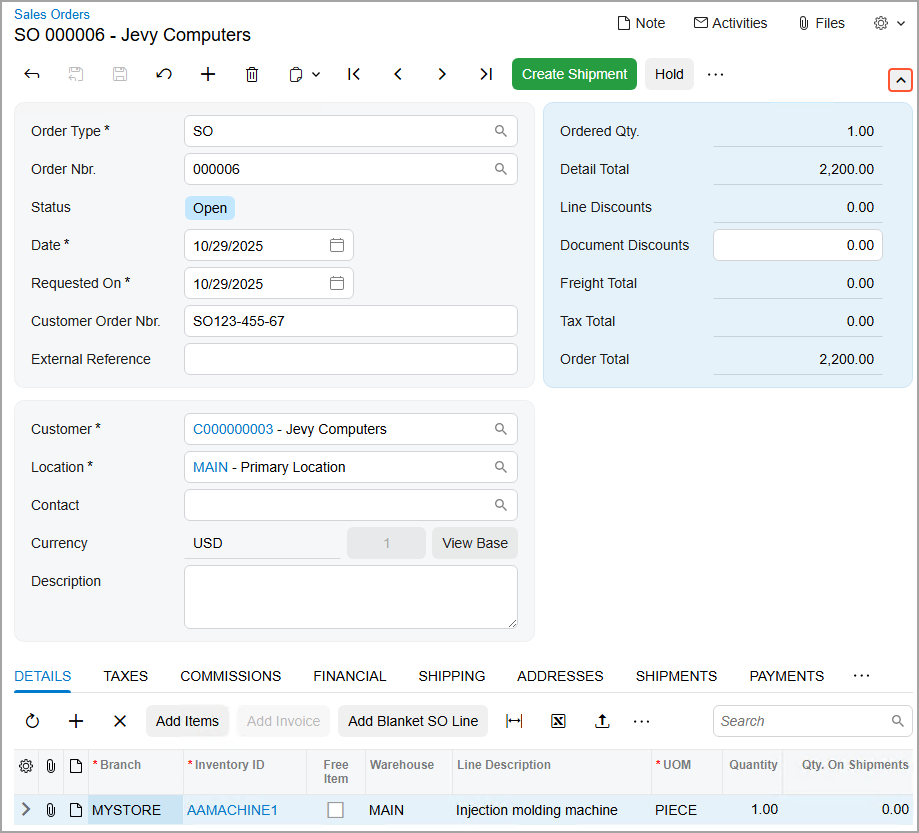Open the Note panel

point(641,23)
